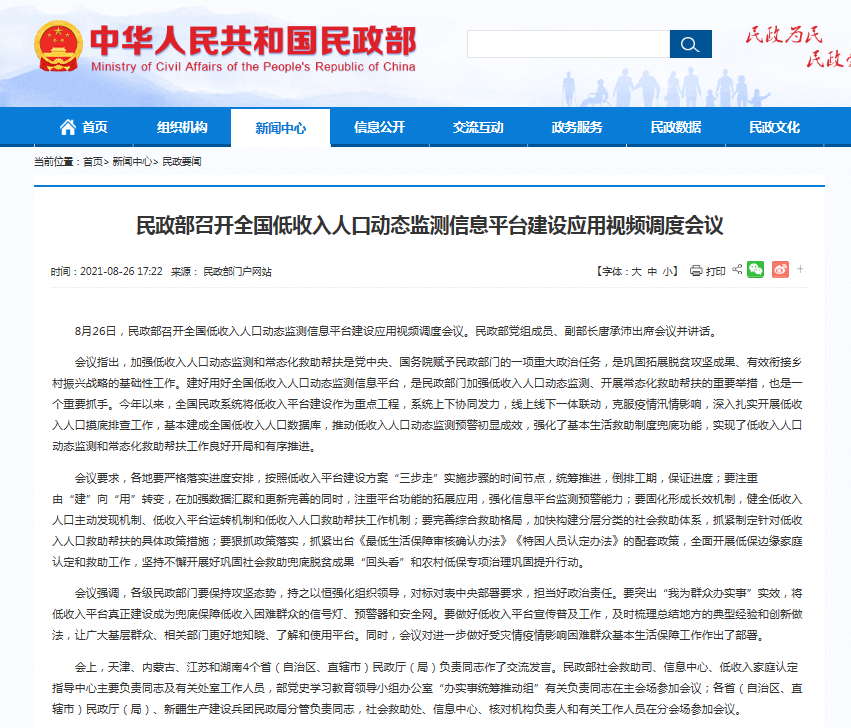Click the national emblem logo

58,46
